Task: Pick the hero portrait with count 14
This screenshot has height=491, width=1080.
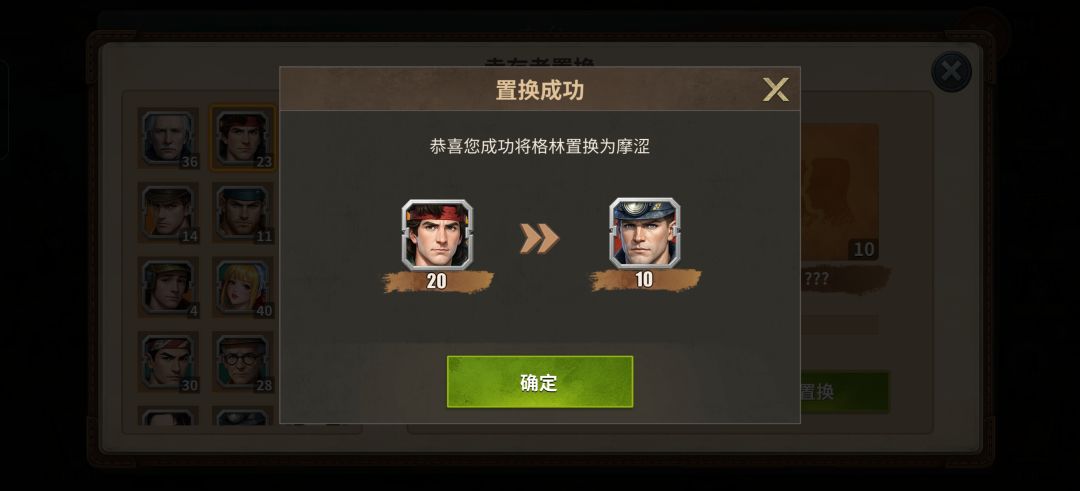Action: (168, 212)
